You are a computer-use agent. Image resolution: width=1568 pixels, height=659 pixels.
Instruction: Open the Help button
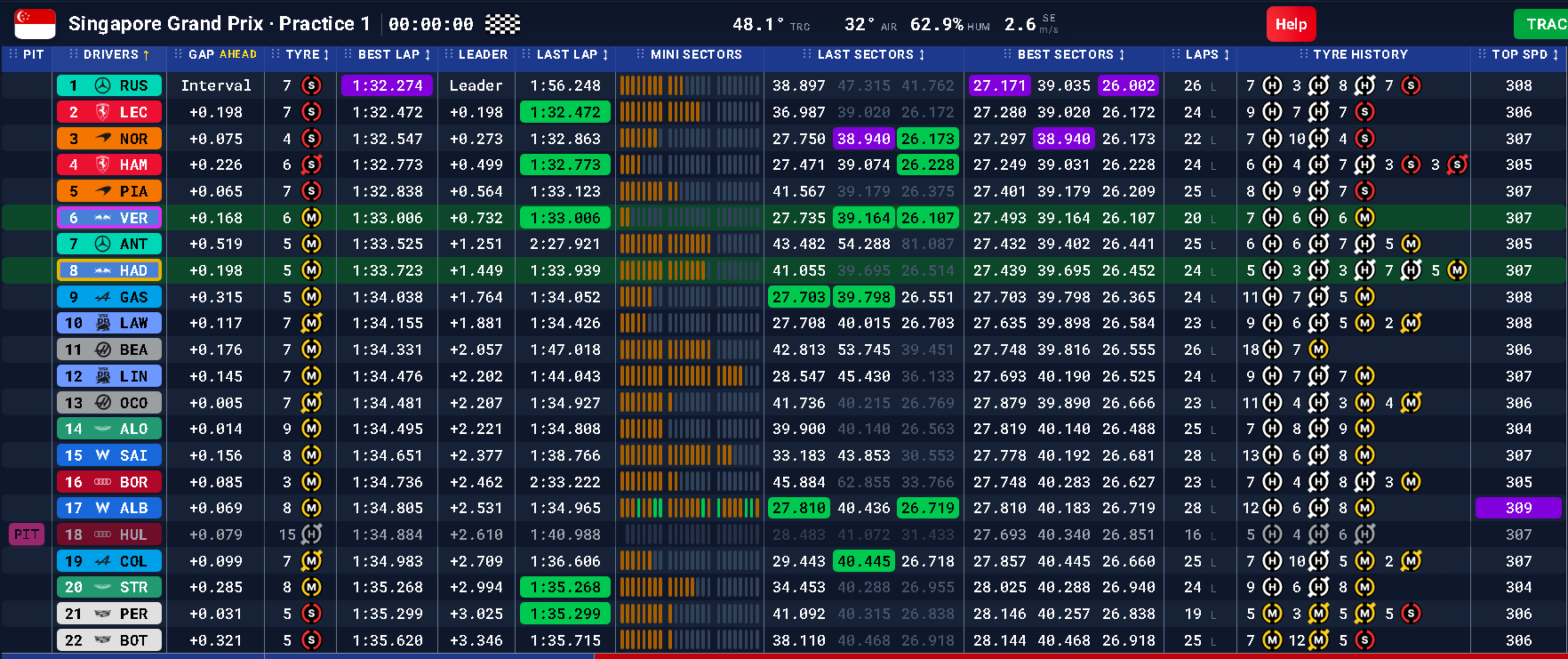click(1291, 24)
